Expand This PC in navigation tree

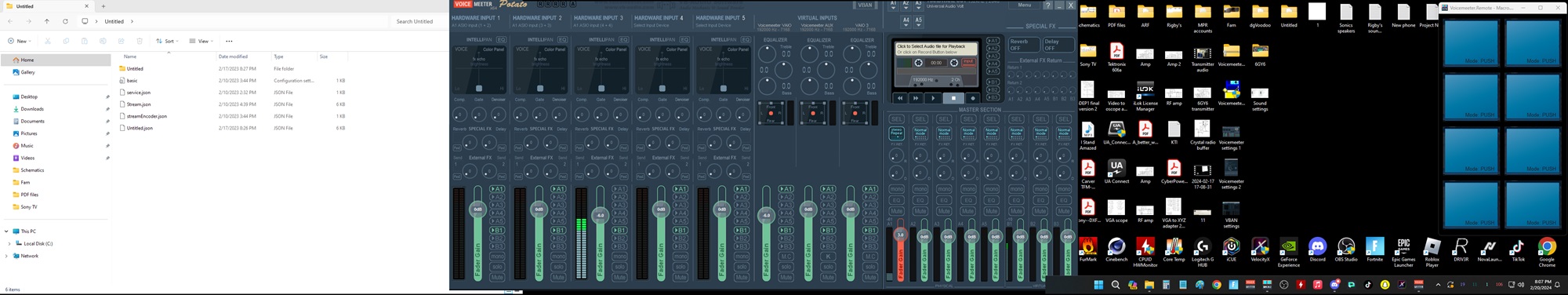pos(6,231)
